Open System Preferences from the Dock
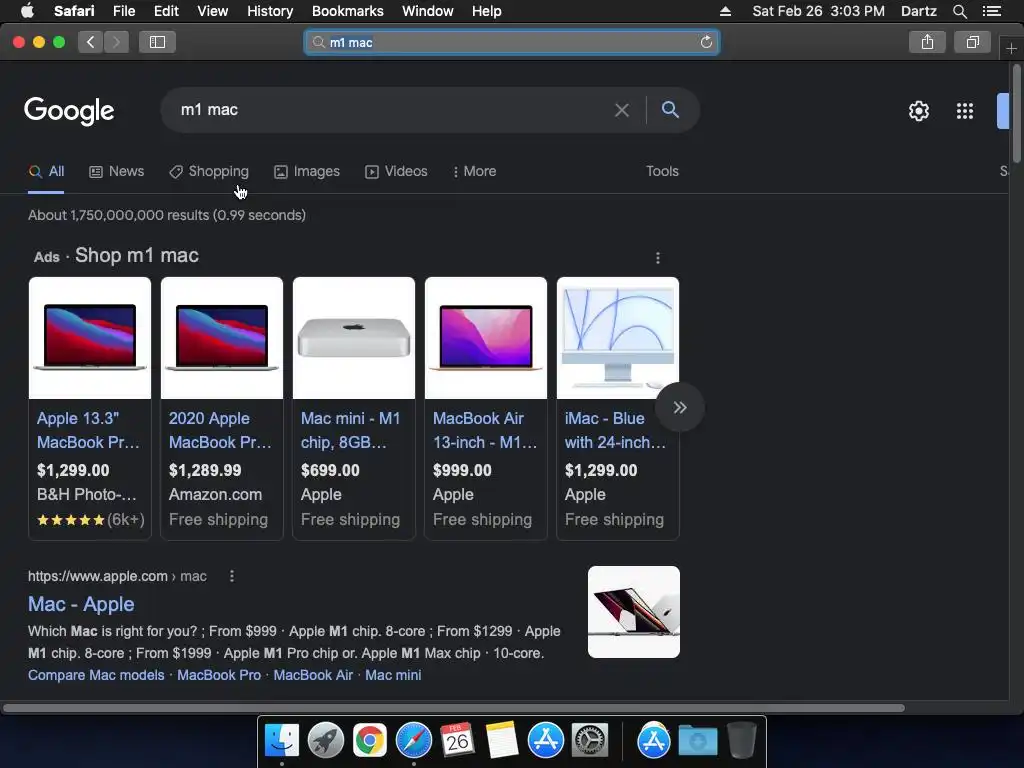Image resolution: width=1024 pixels, height=768 pixels. [590, 741]
